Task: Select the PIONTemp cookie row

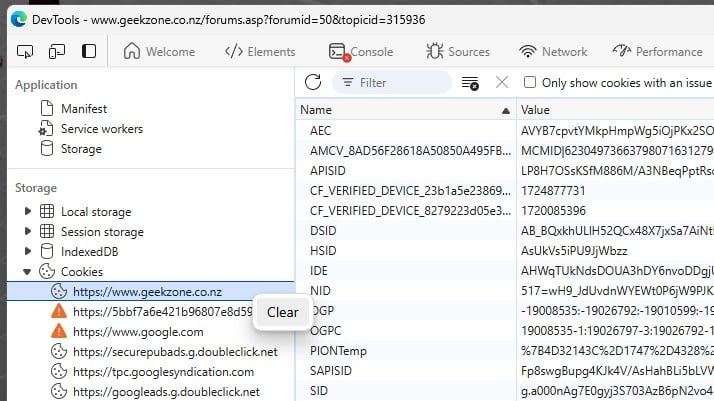Action: pyautogui.click(x=505, y=351)
